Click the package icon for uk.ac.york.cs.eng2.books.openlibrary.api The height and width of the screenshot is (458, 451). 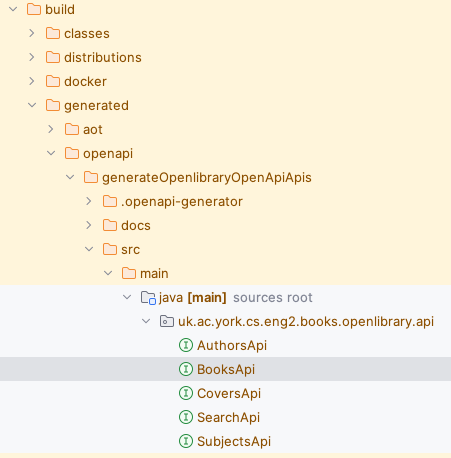167,321
